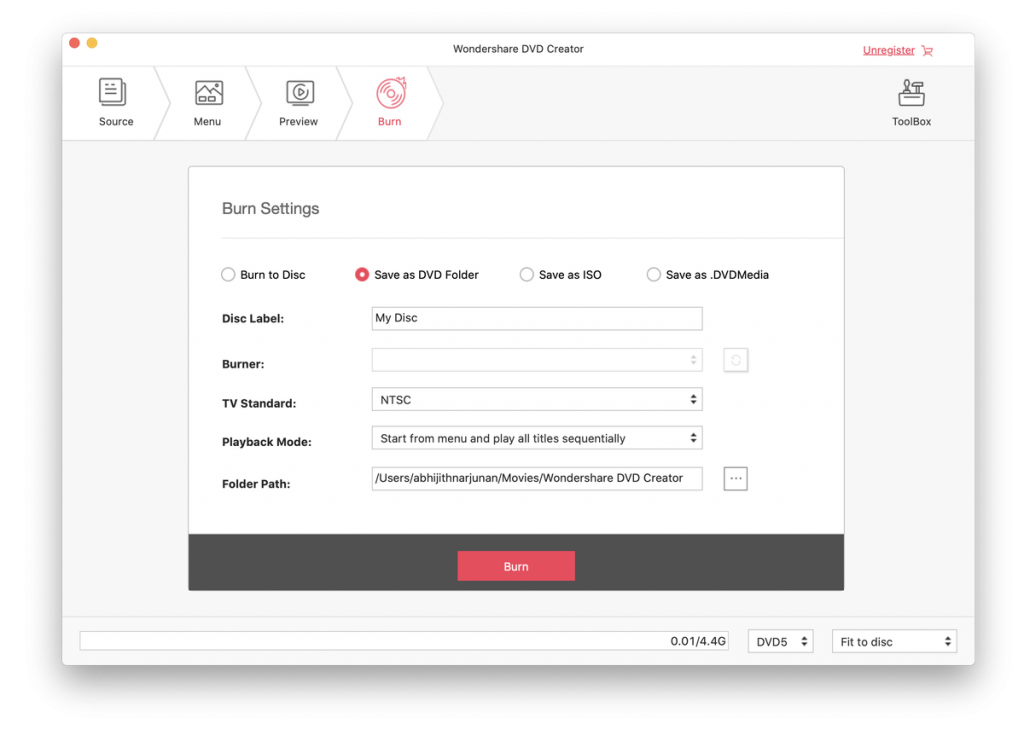
Task: Click the Folder Path: label
Action: point(256,484)
